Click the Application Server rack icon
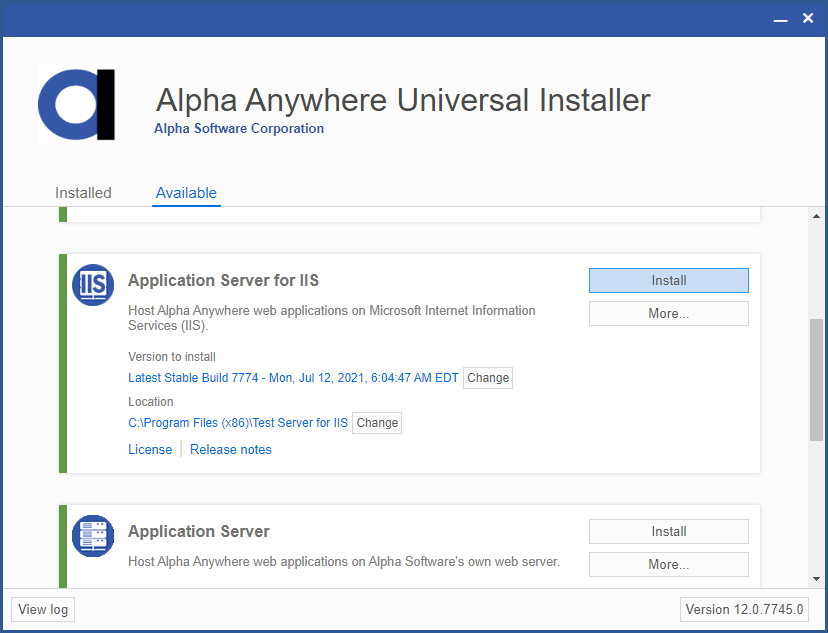This screenshot has width=828, height=633. click(x=93, y=536)
